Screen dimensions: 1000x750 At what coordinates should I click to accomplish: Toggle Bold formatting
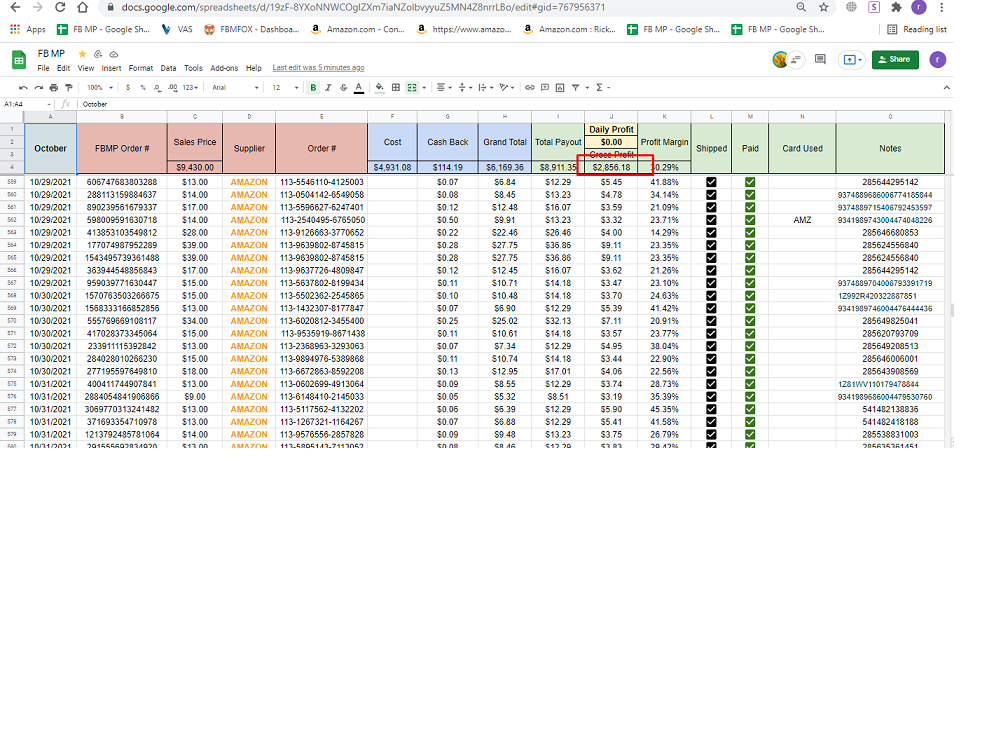(313, 87)
